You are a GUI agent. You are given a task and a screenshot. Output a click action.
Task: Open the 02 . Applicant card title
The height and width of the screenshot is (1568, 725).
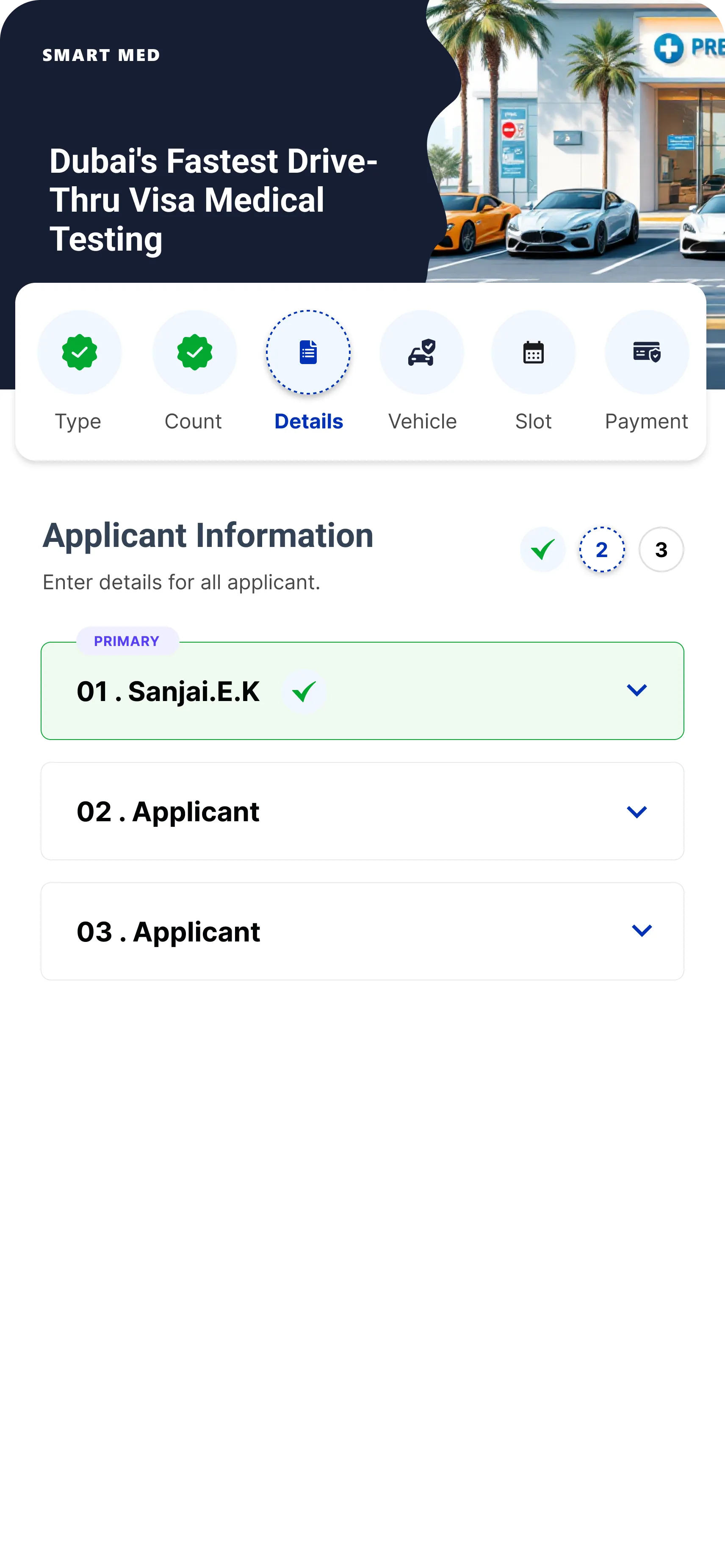tap(168, 812)
